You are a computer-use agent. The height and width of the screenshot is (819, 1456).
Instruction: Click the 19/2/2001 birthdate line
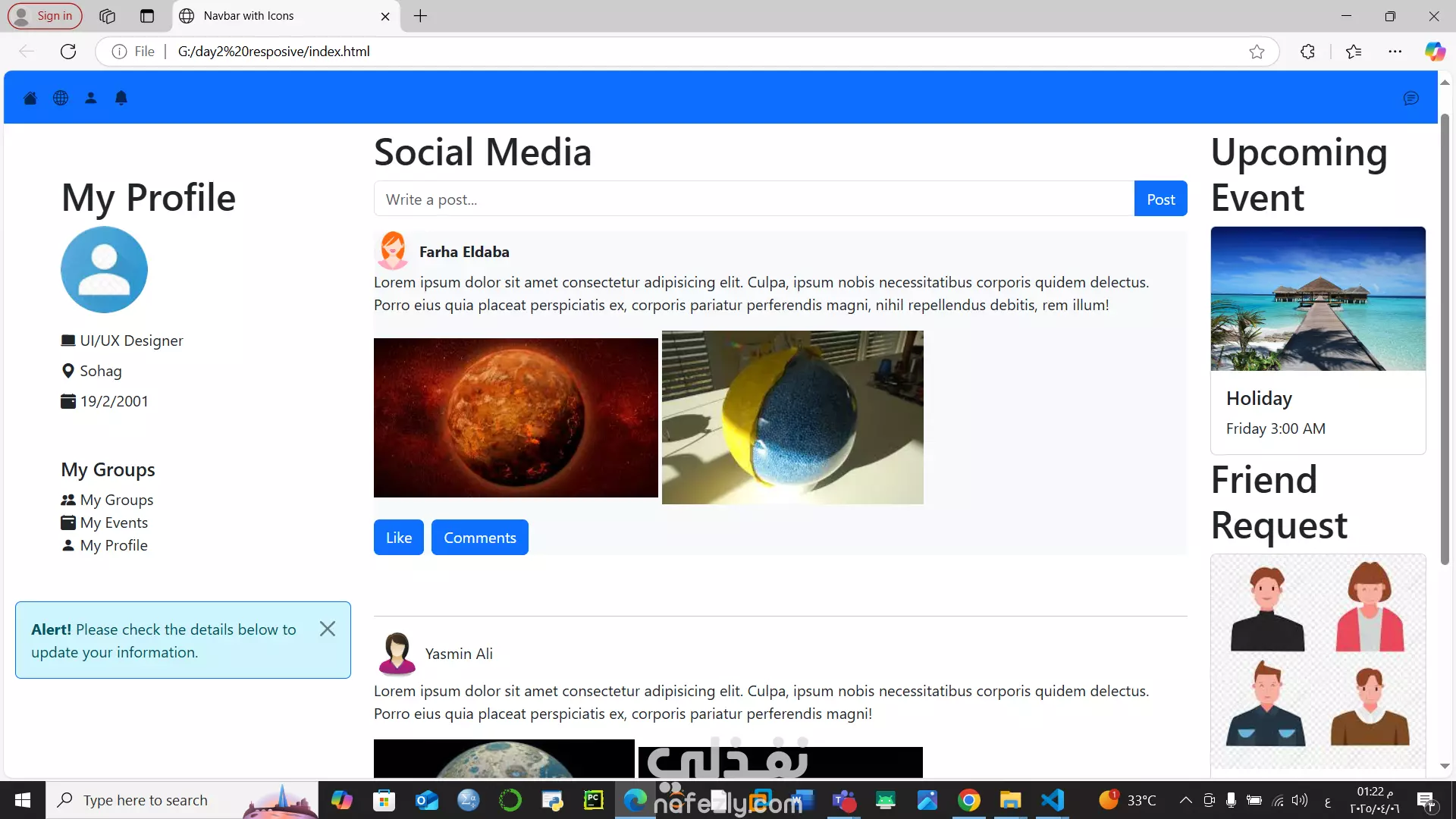pos(105,401)
